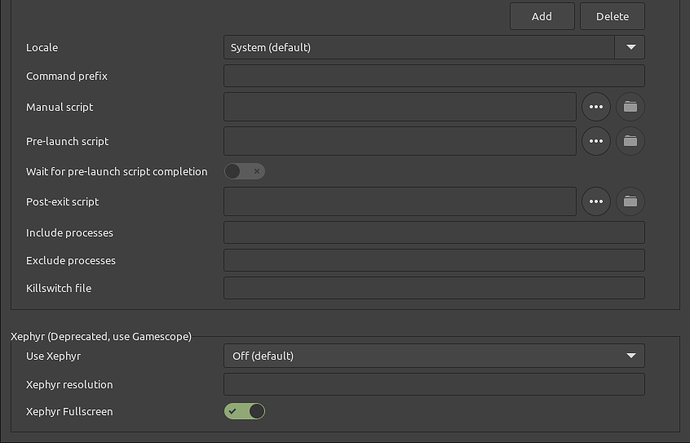Click the Locale dropdown arrow button
The width and height of the screenshot is (690, 443).
[630, 47]
